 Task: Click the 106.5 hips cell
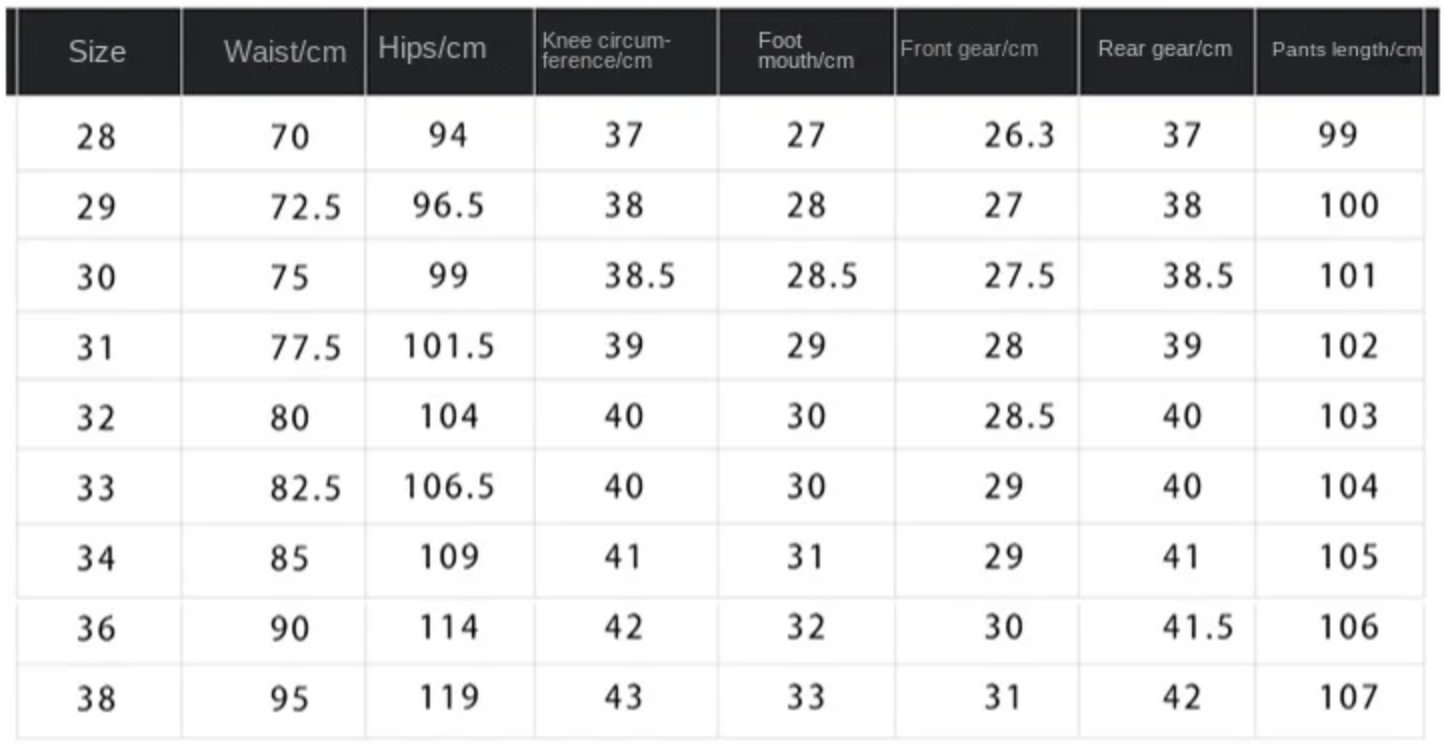click(x=448, y=487)
